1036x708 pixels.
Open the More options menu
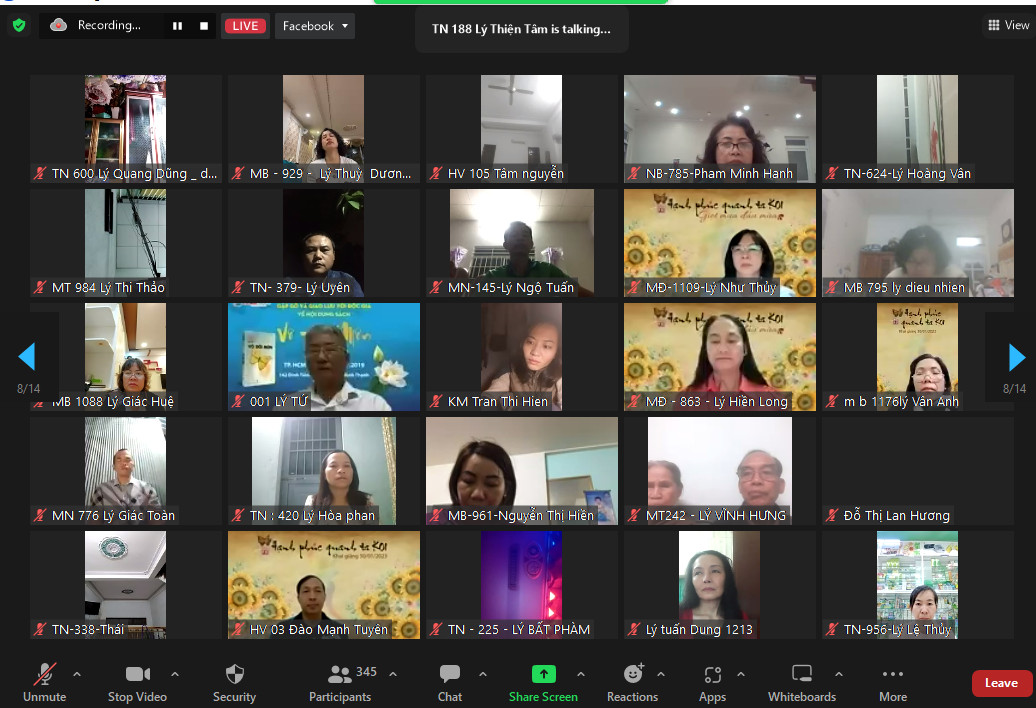click(x=893, y=682)
